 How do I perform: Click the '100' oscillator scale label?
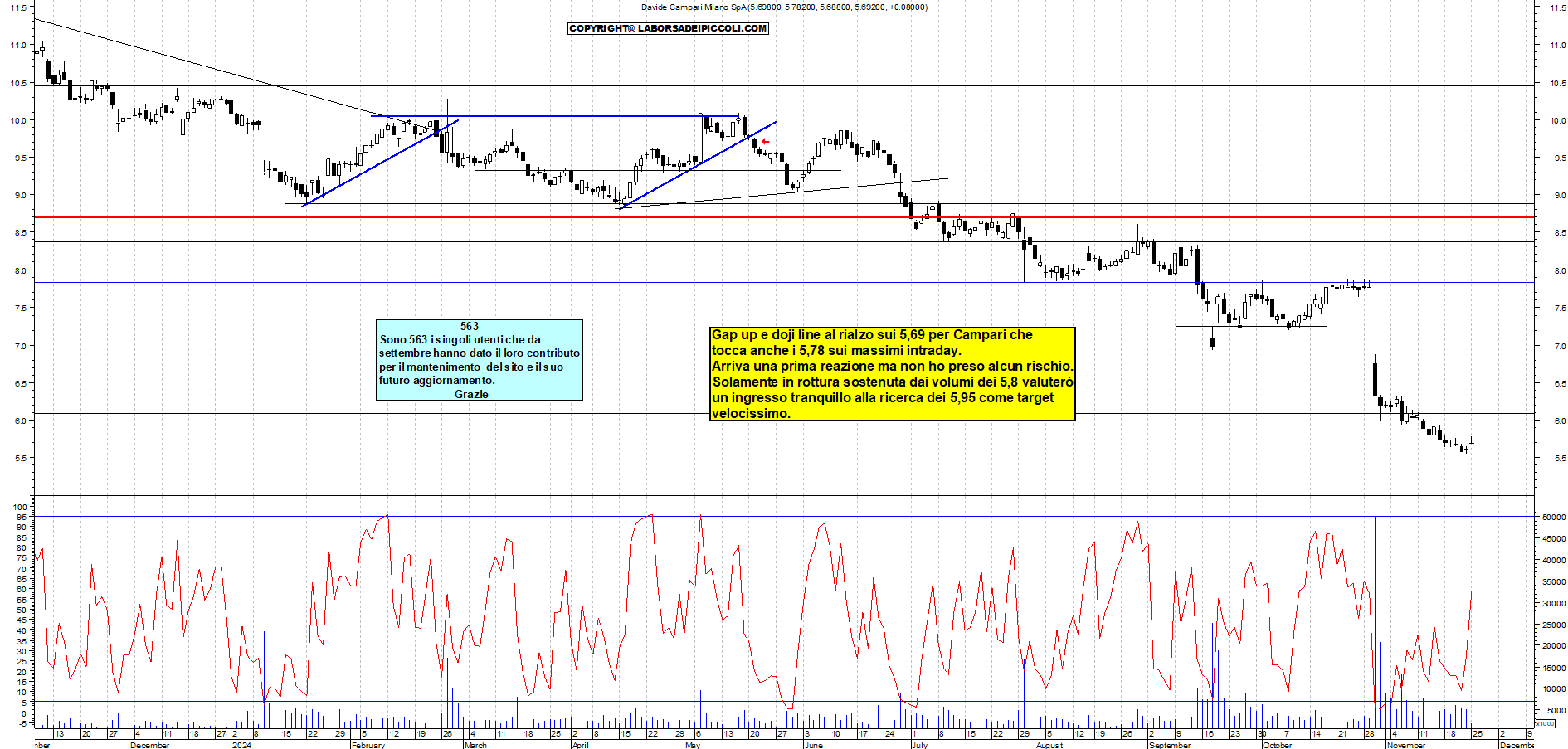(21, 507)
